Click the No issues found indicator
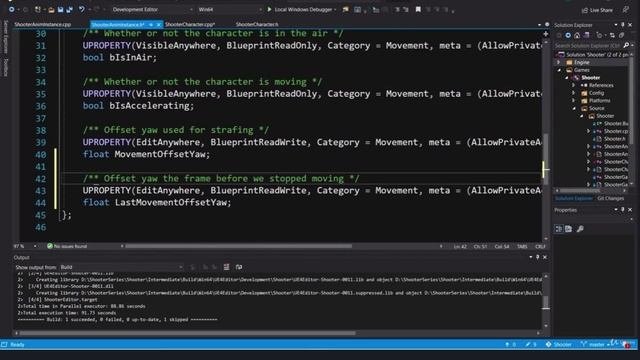 67,247
